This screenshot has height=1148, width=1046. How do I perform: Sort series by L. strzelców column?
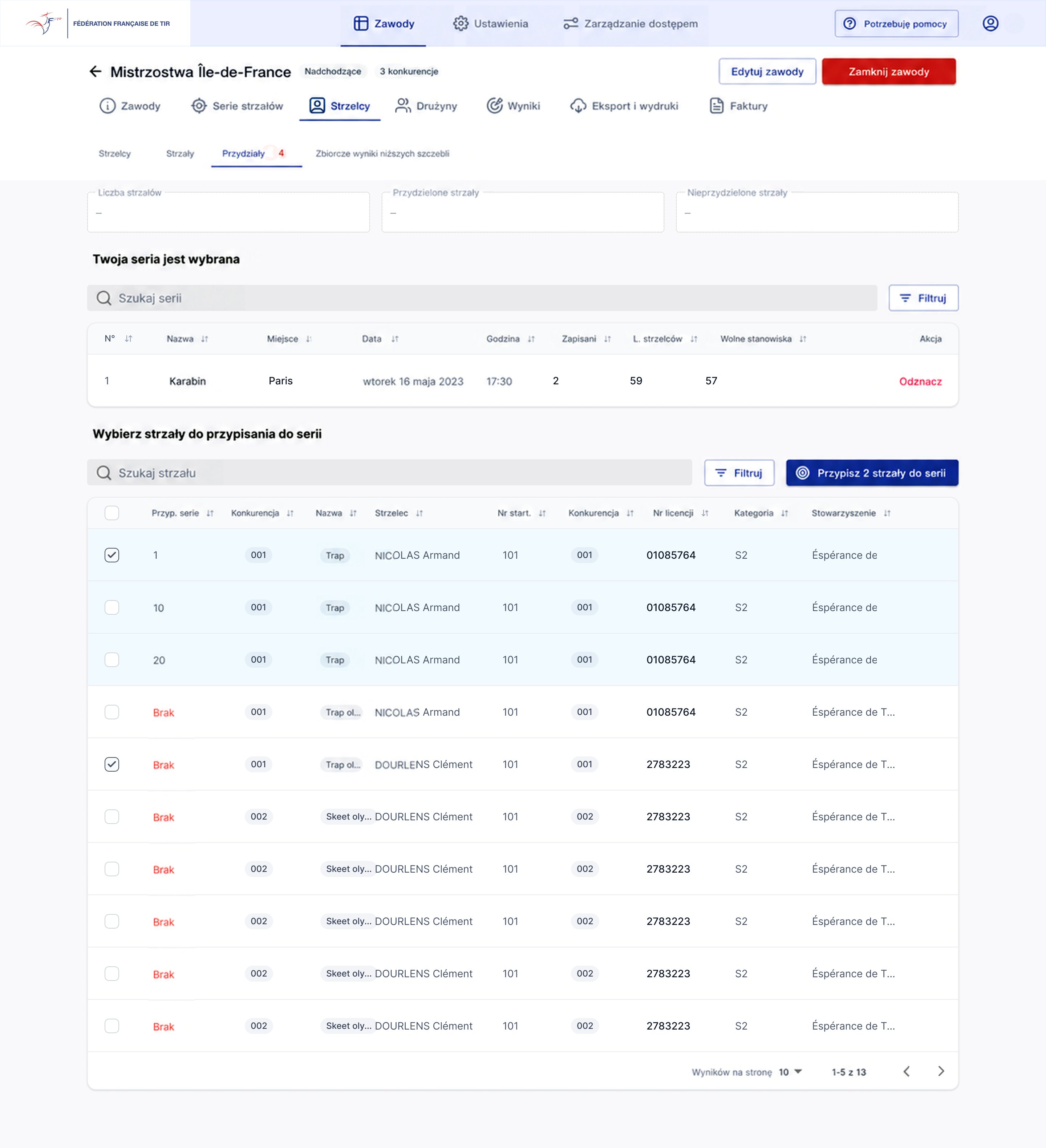[694, 339]
